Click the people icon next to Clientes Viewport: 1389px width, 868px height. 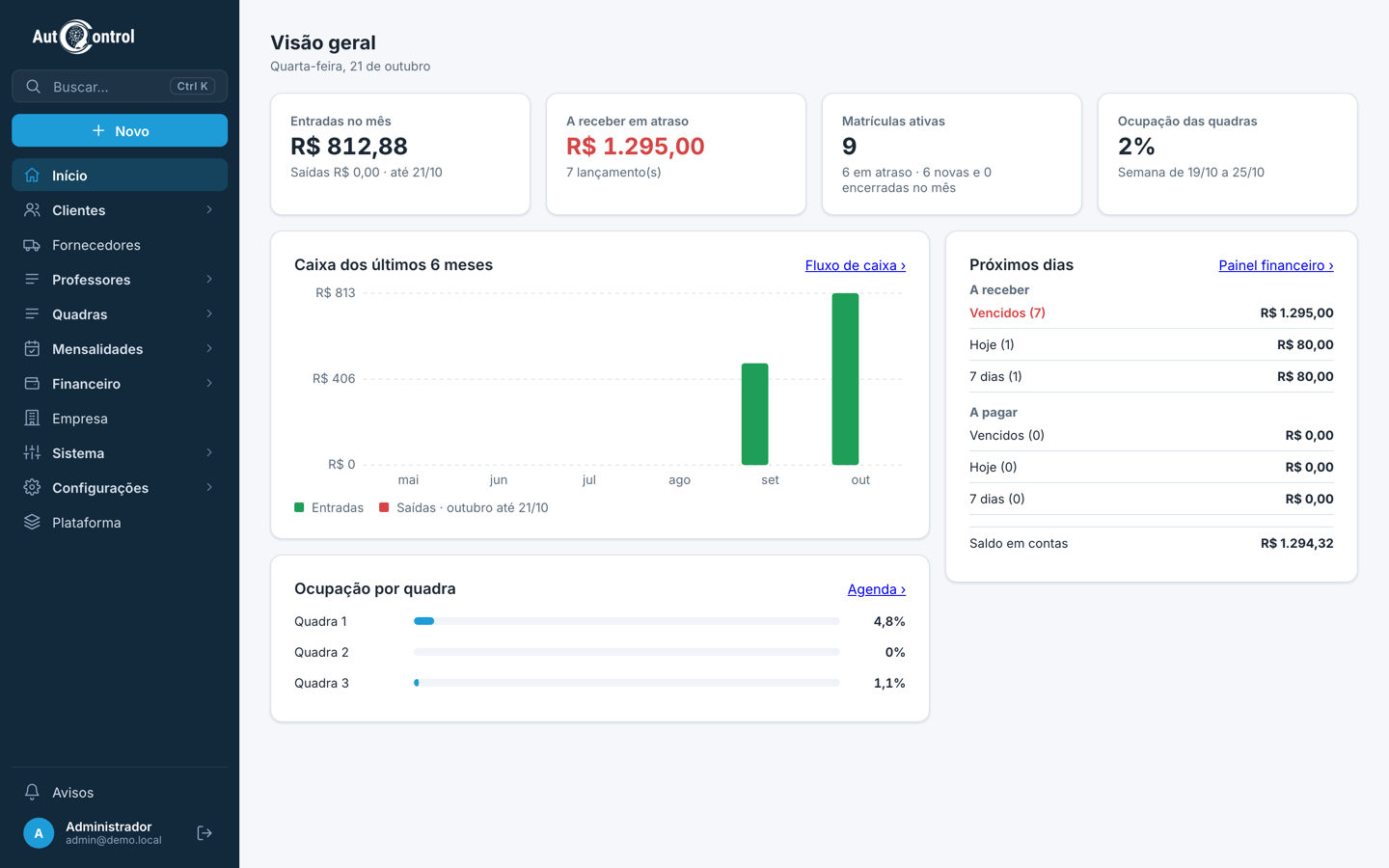tap(32, 210)
